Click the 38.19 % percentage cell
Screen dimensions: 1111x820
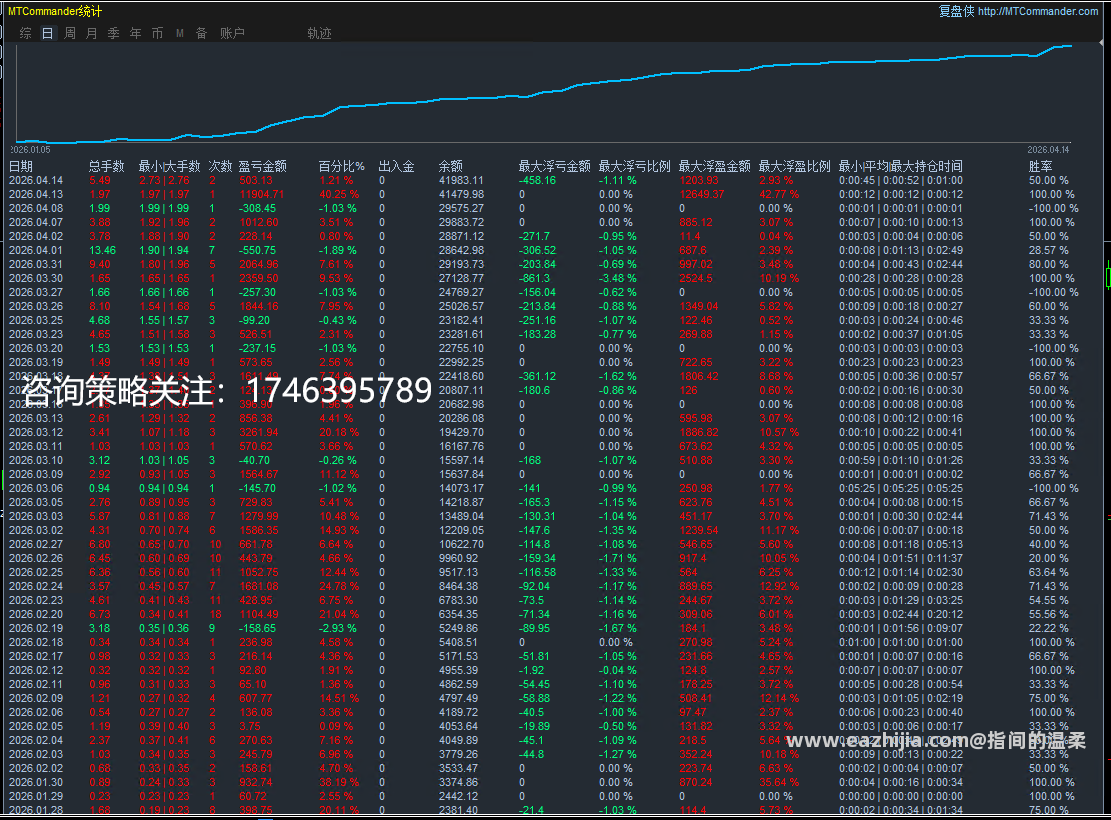click(x=339, y=782)
